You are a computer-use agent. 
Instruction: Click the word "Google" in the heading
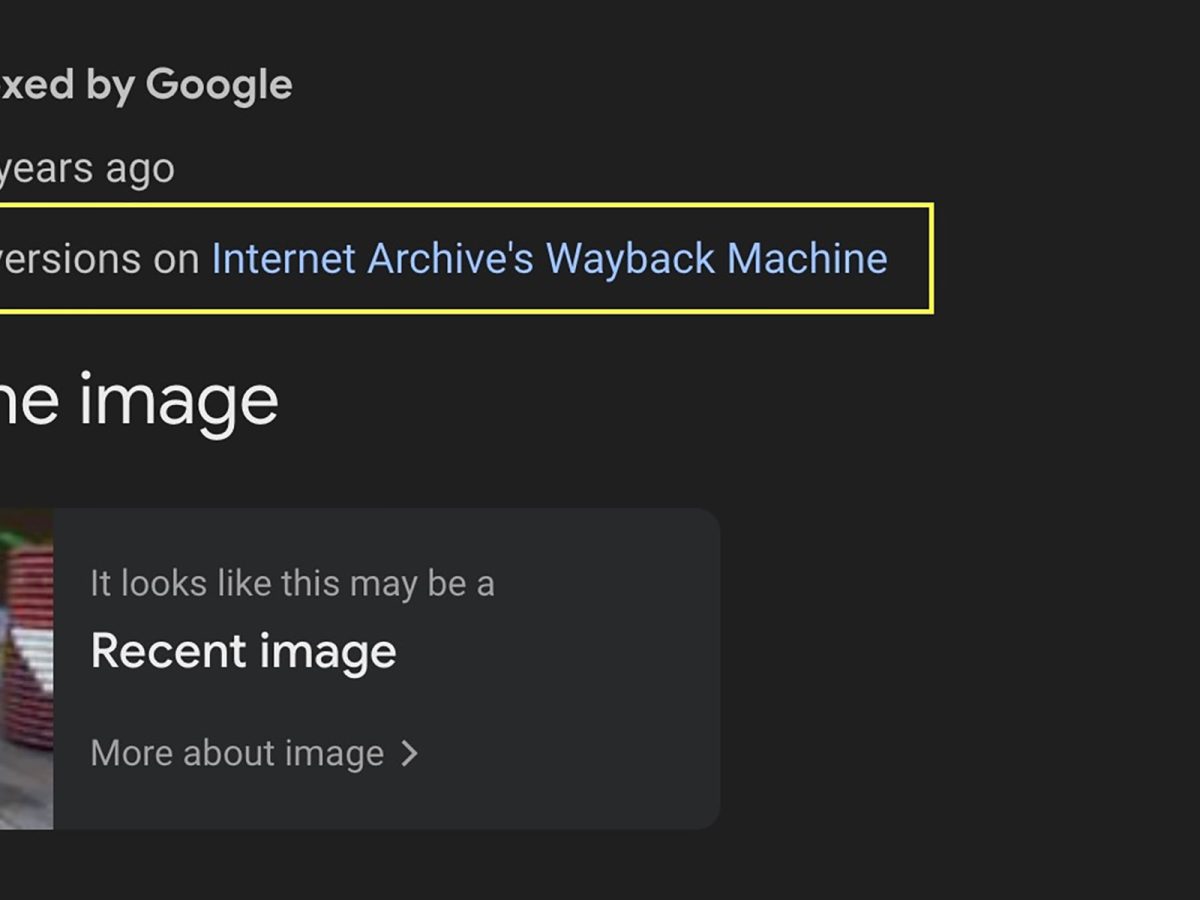[x=219, y=85]
